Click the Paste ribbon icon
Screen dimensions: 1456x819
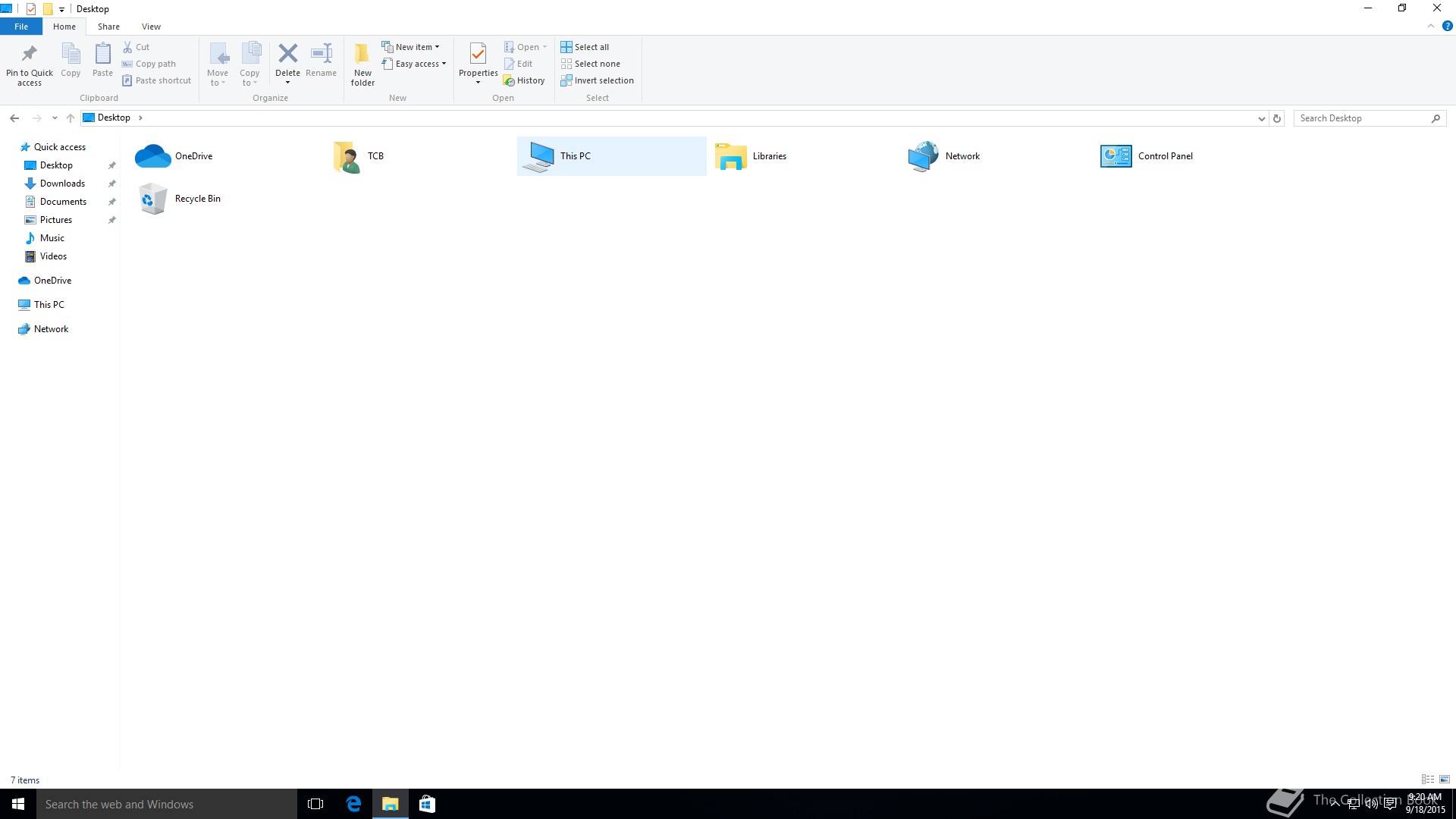pyautogui.click(x=102, y=53)
